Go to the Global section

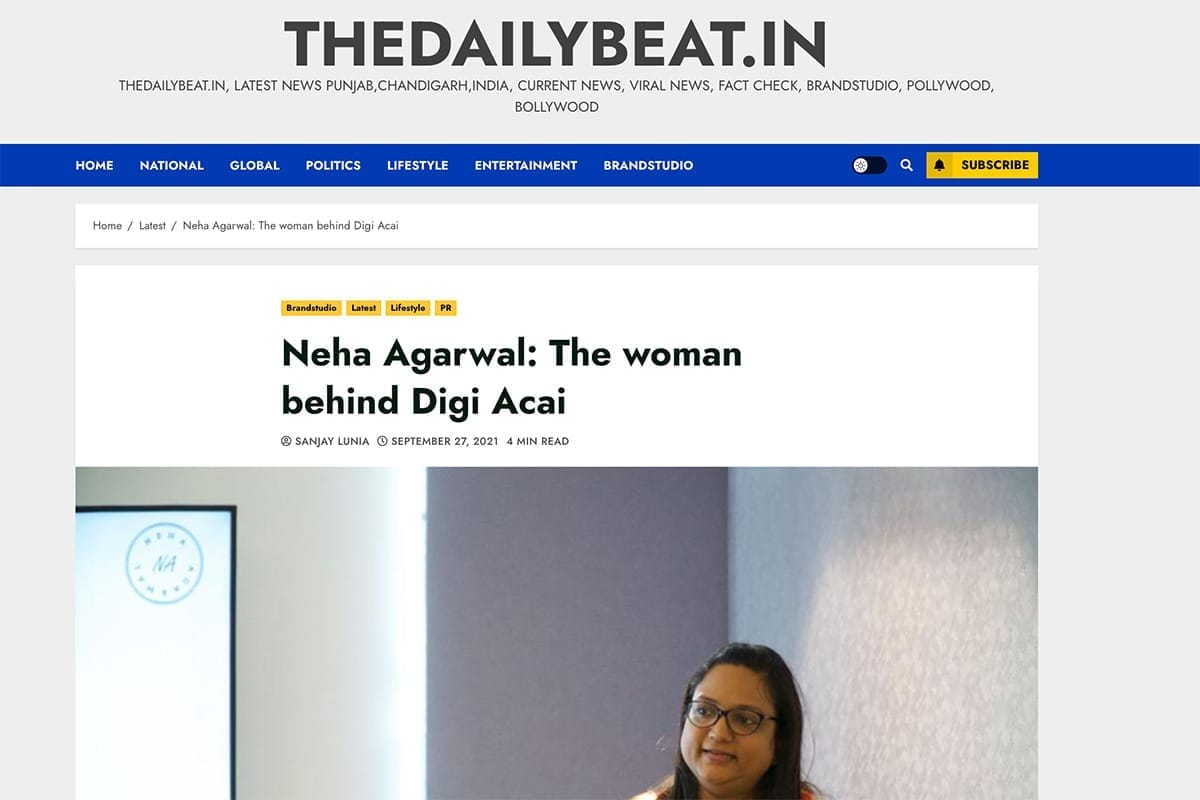[255, 165]
